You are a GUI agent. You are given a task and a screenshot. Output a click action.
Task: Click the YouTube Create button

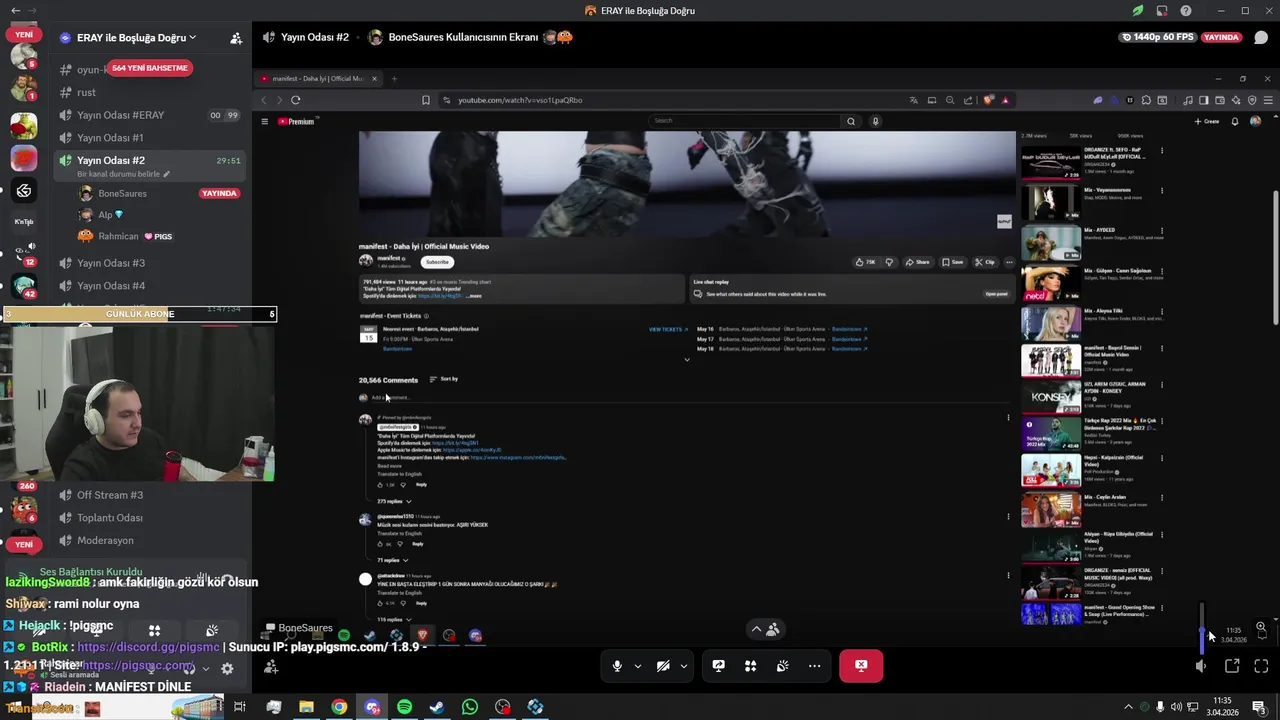(1207, 121)
